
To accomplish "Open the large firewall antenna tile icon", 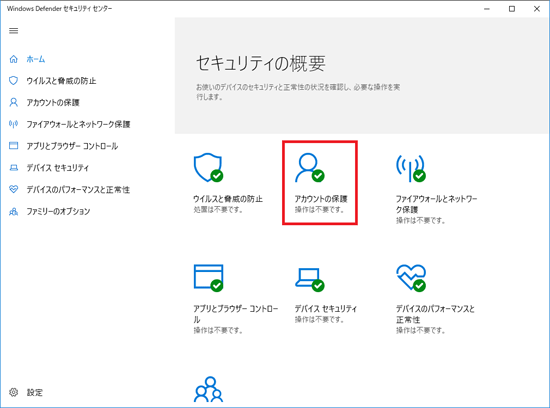I will click(411, 168).
